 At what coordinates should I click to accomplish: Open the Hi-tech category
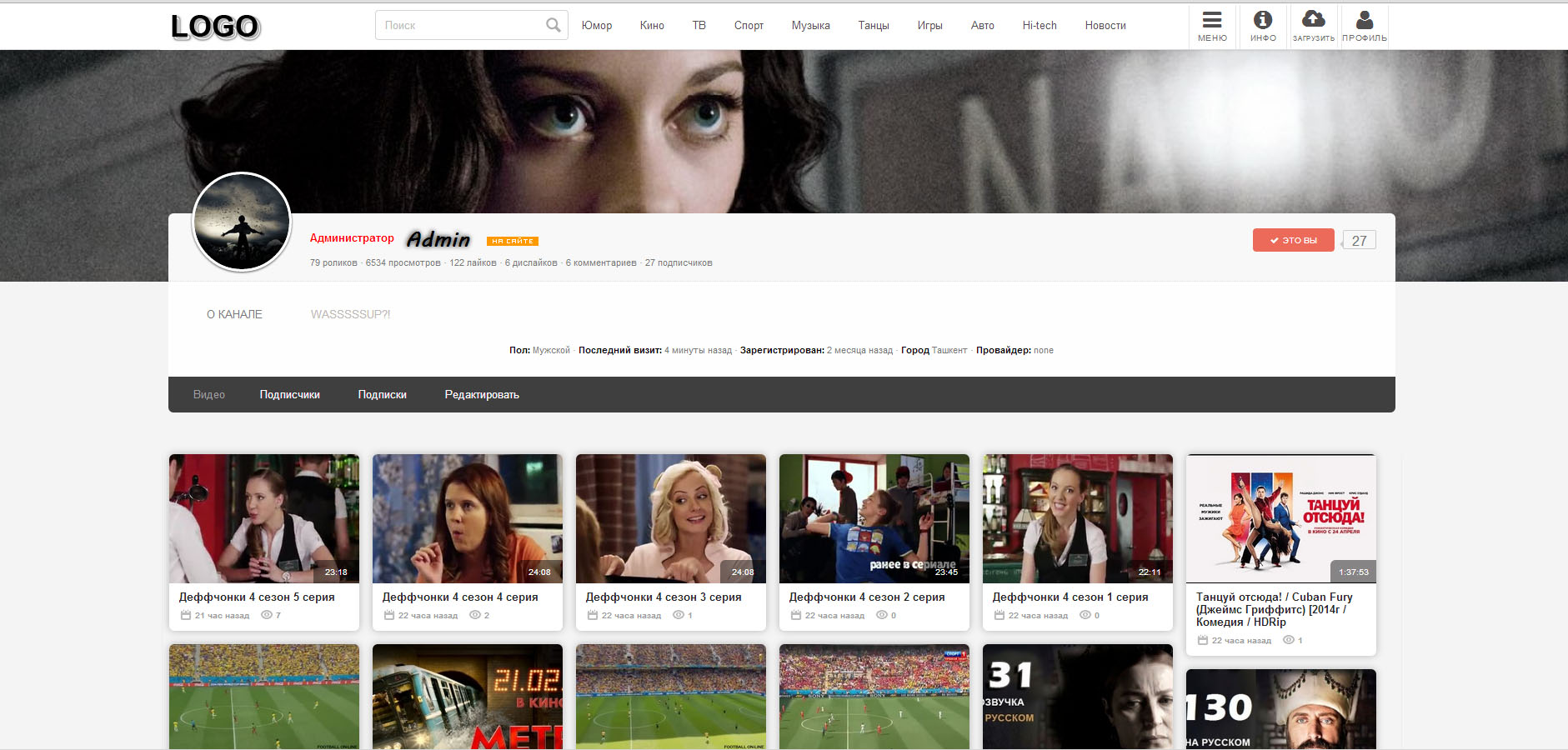(x=1039, y=25)
